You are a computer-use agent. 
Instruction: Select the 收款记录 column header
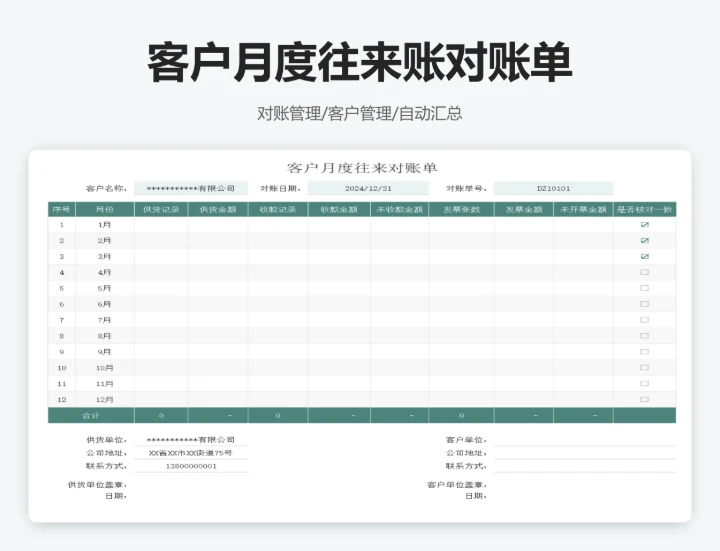click(x=278, y=209)
